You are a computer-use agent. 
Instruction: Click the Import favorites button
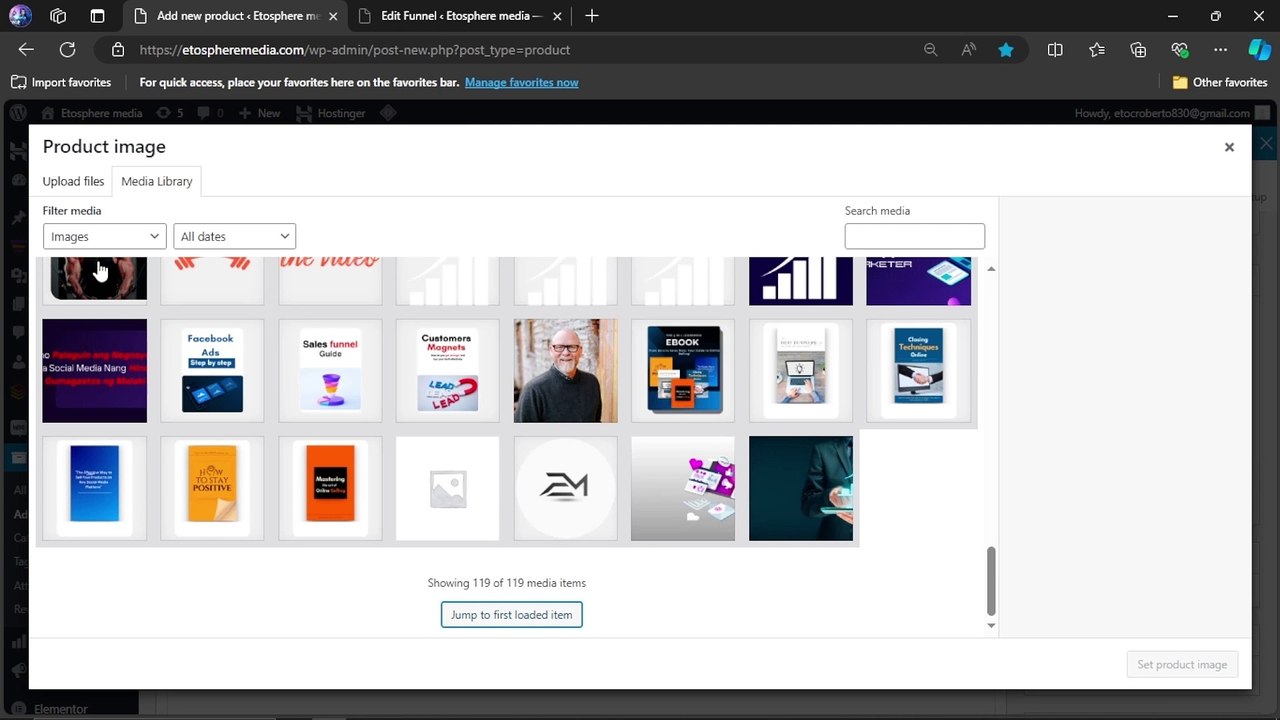[x=61, y=82]
